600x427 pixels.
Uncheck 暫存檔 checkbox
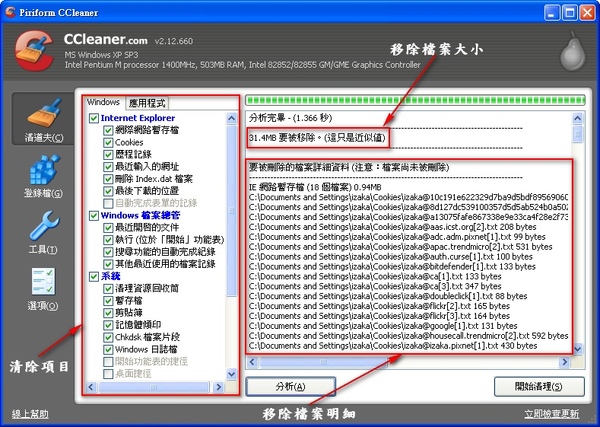[108, 301]
